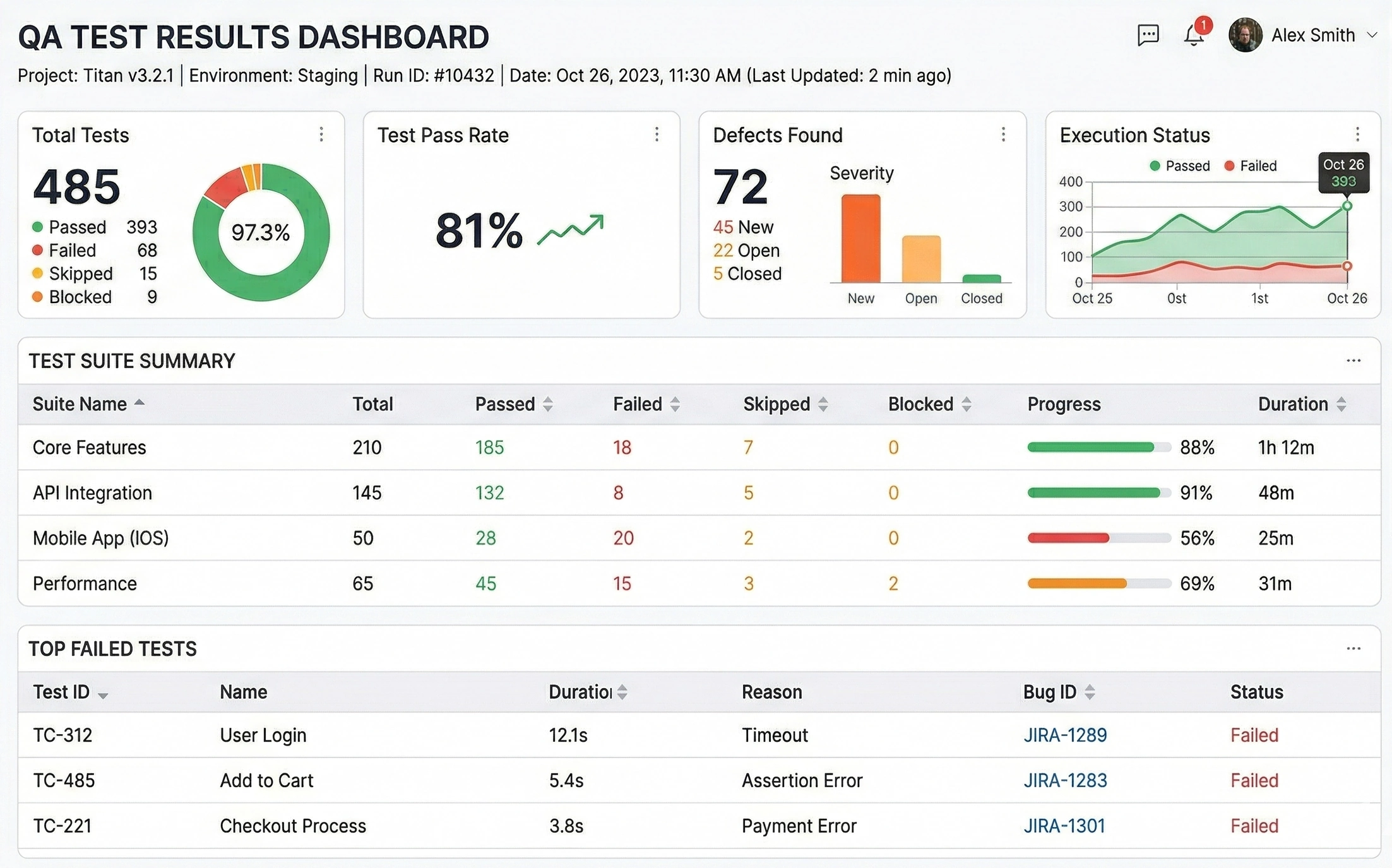This screenshot has height=868, width=1392.
Task: Sort Top Failed Tests by Bug ID
Action: pos(1090,692)
